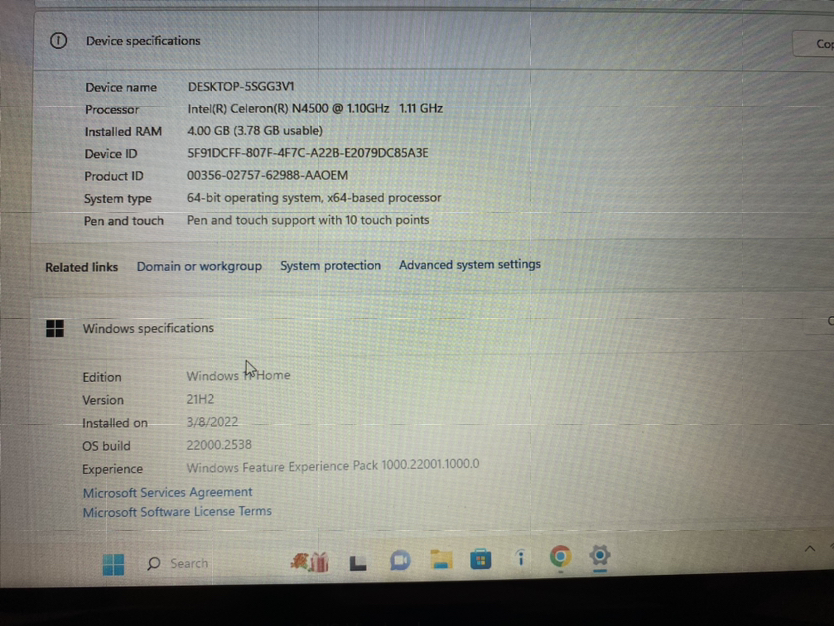
Task: Select installed on date 3/8/2022
Action: click(x=212, y=422)
